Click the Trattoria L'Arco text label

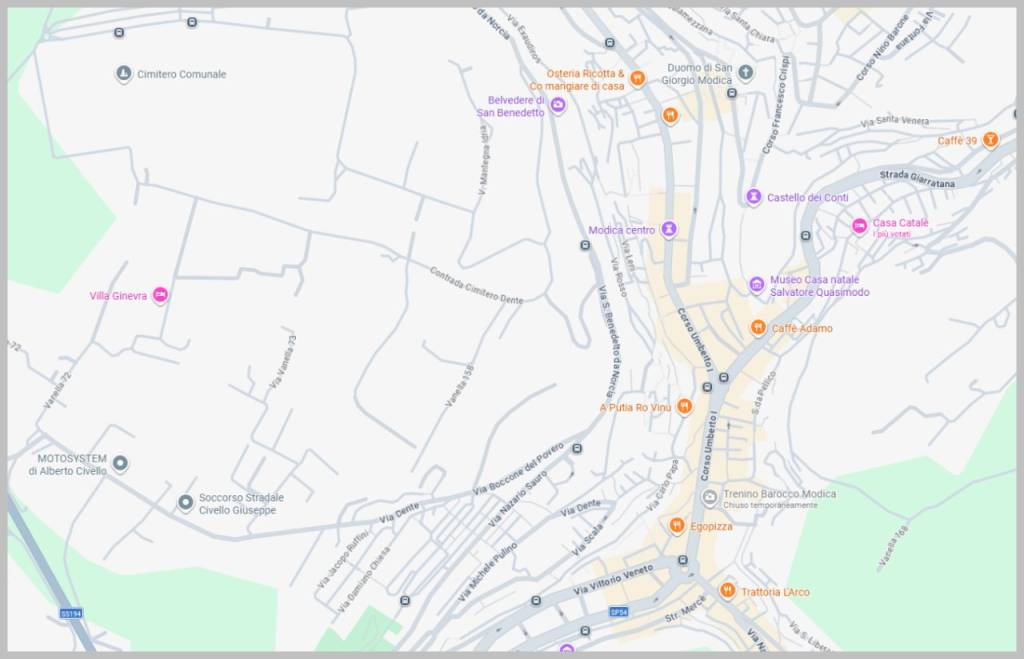(775, 592)
